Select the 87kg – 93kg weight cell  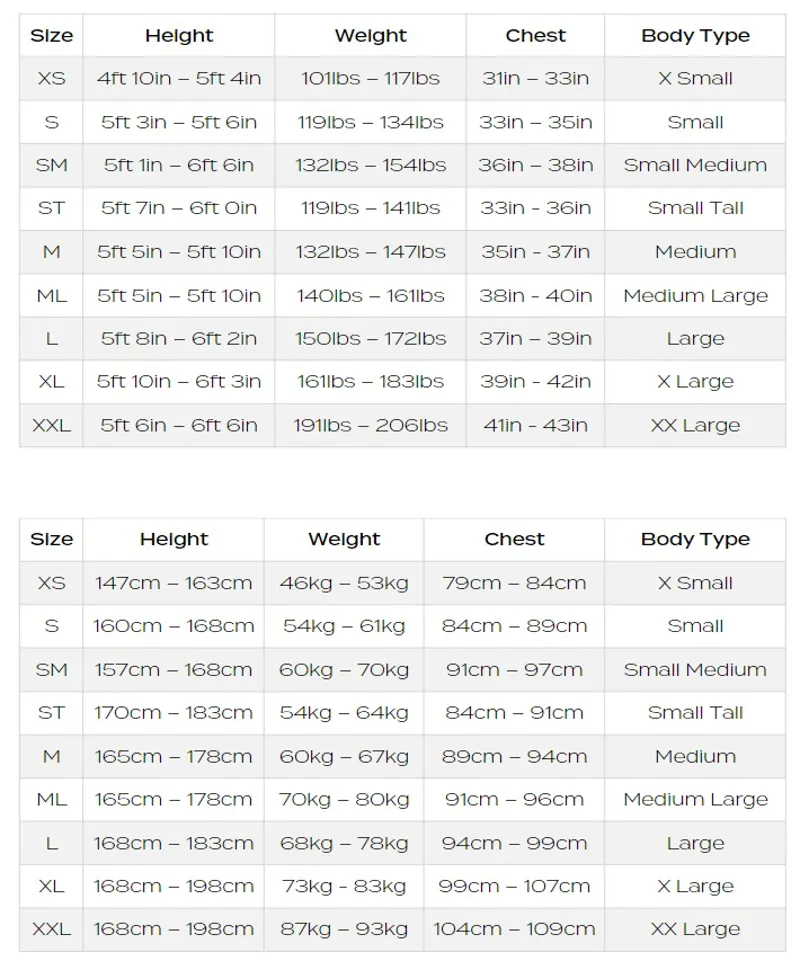point(344,929)
